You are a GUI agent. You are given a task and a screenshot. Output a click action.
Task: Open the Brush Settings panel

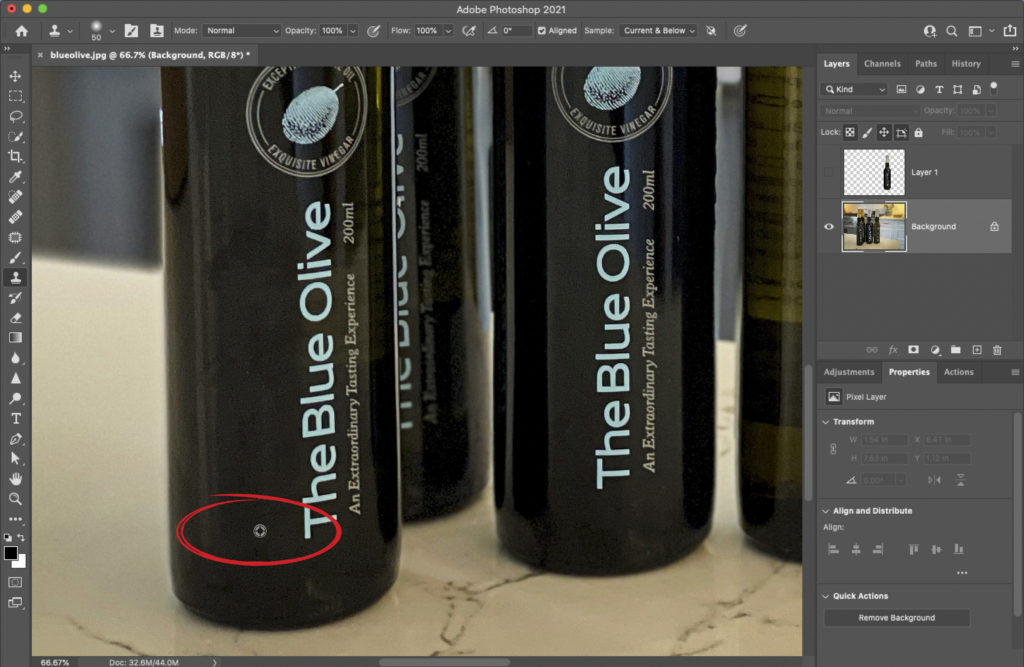131,31
